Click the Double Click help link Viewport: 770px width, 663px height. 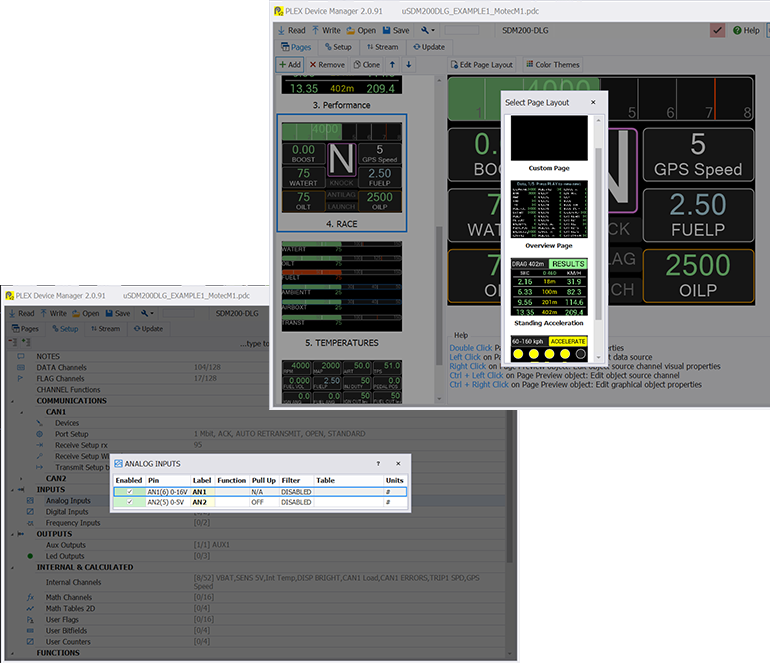pos(470,348)
